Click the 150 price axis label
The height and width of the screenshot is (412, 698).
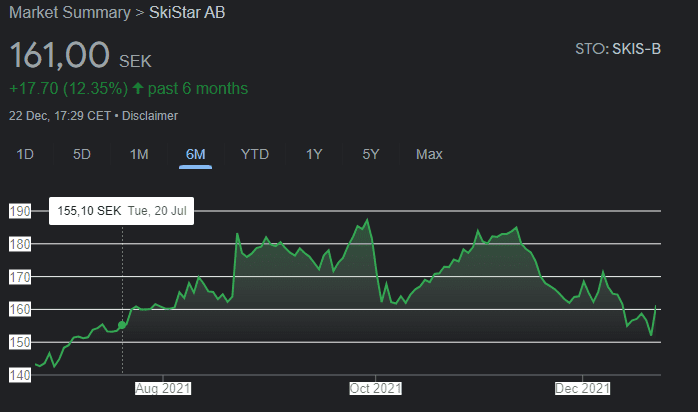pos(20,342)
